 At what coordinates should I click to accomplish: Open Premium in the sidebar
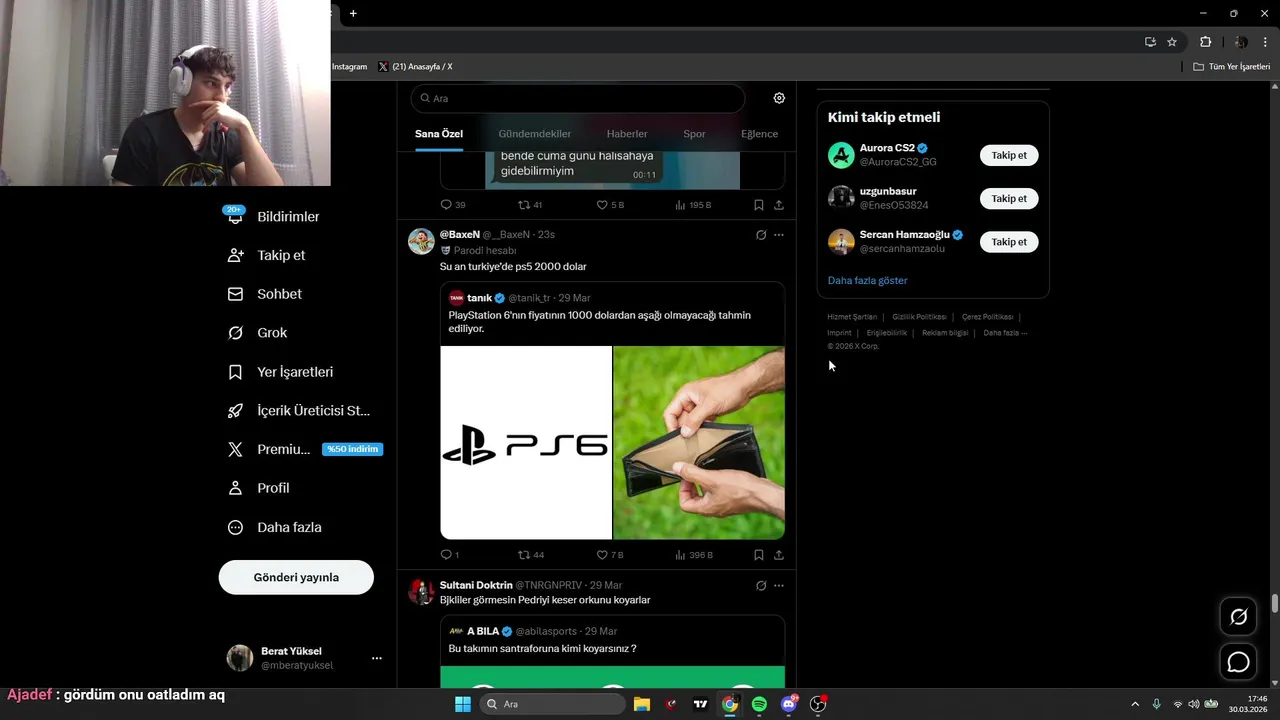click(305, 450)
